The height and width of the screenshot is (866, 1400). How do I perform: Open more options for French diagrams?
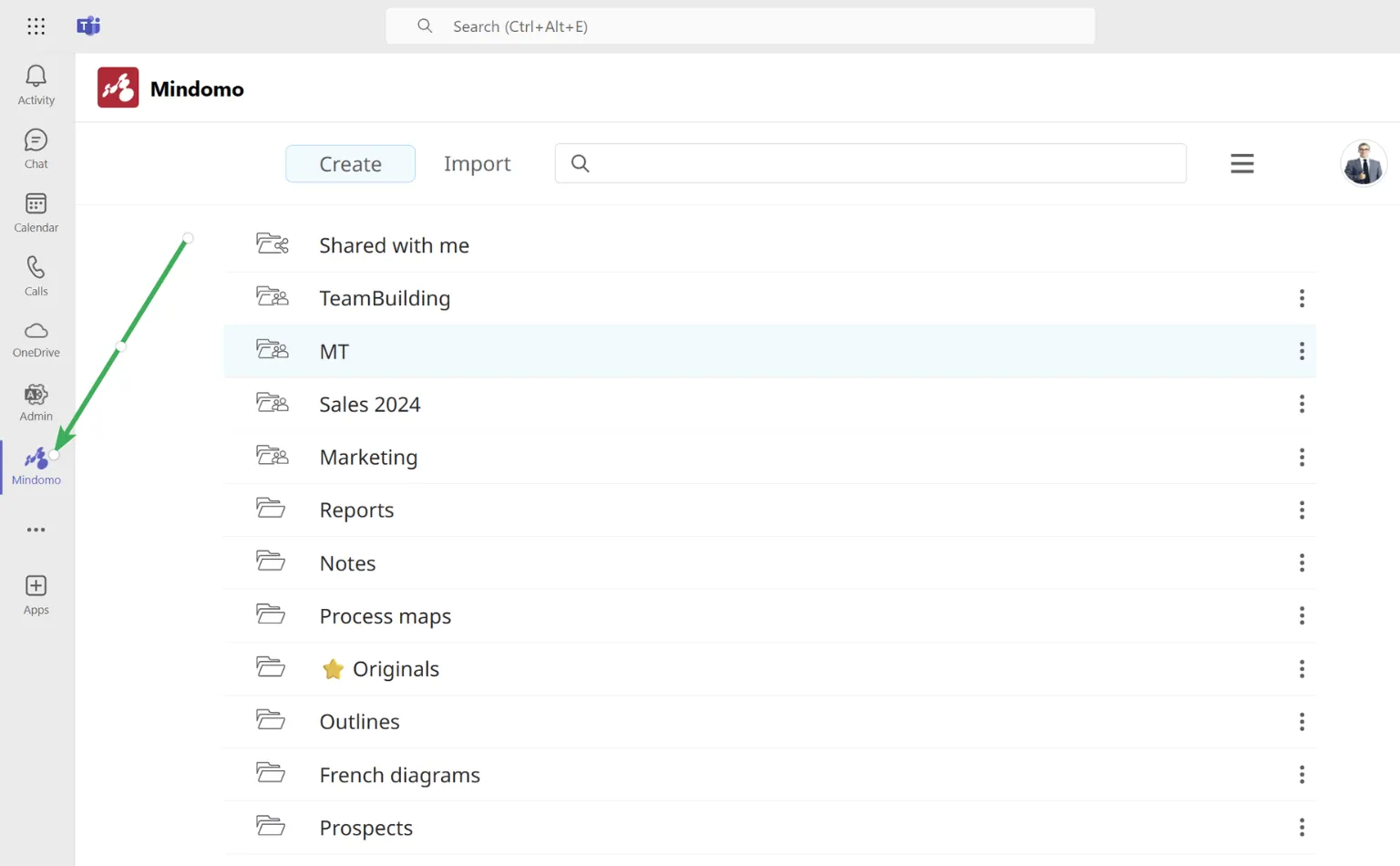(x=1302, y=775)
